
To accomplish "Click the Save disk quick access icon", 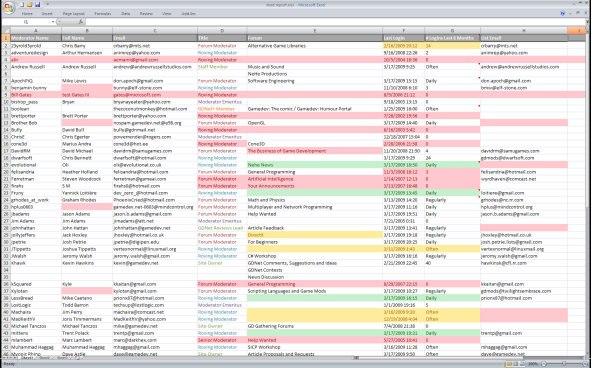I will point(37,5).
